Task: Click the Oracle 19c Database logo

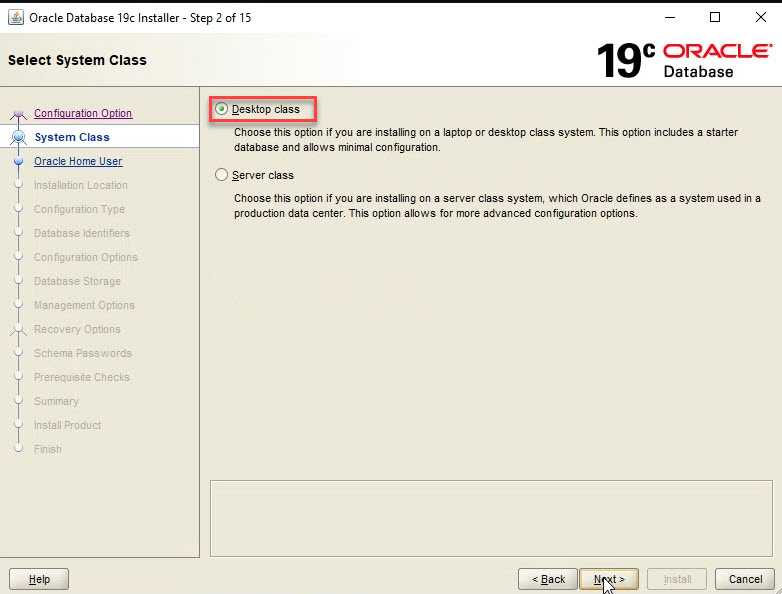Action: coord(684,60)
